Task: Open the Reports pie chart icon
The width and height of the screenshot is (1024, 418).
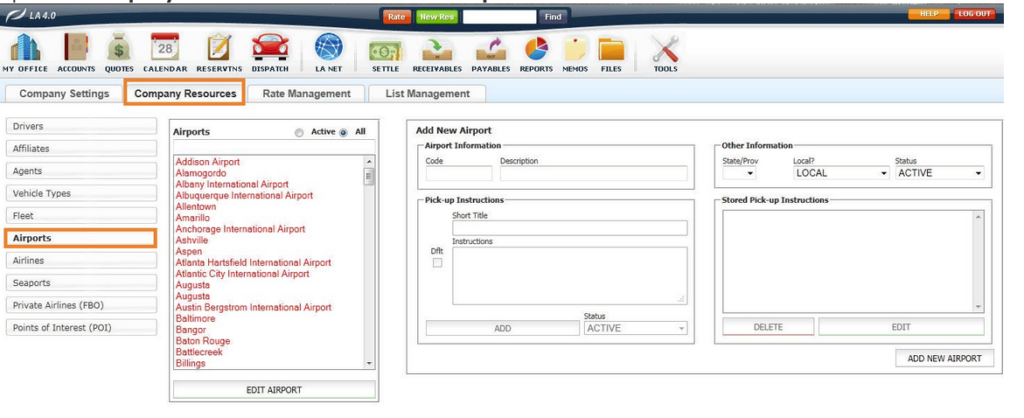Action: 536,49
